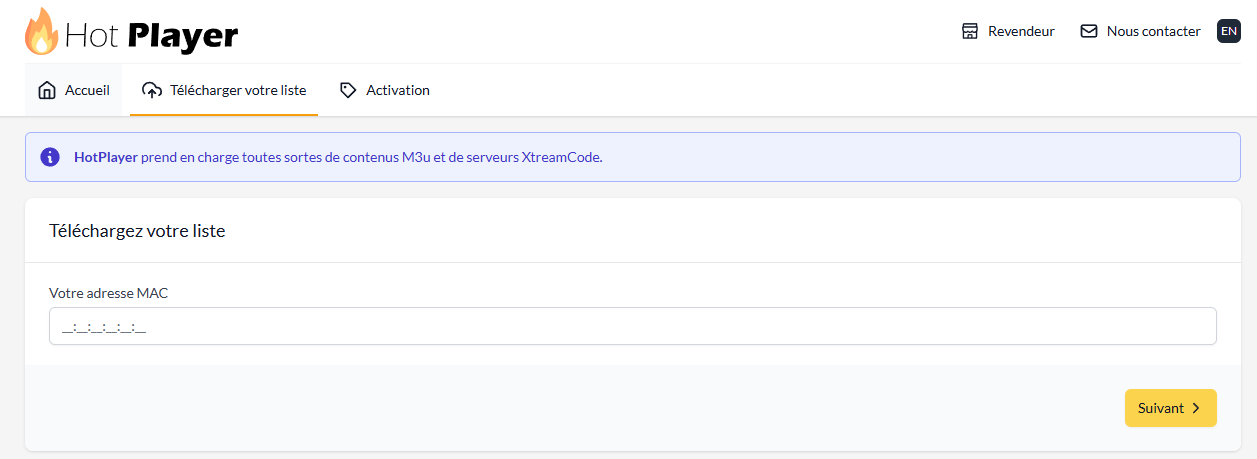
Task: Click the blue info circle icon
Action: [50, 157]
